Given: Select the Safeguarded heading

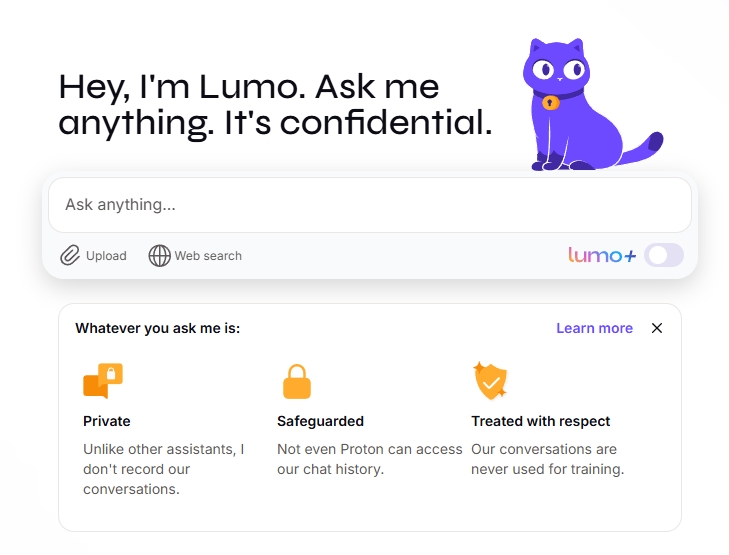Looking at the screenshot, I should click(x=320, y=421).
